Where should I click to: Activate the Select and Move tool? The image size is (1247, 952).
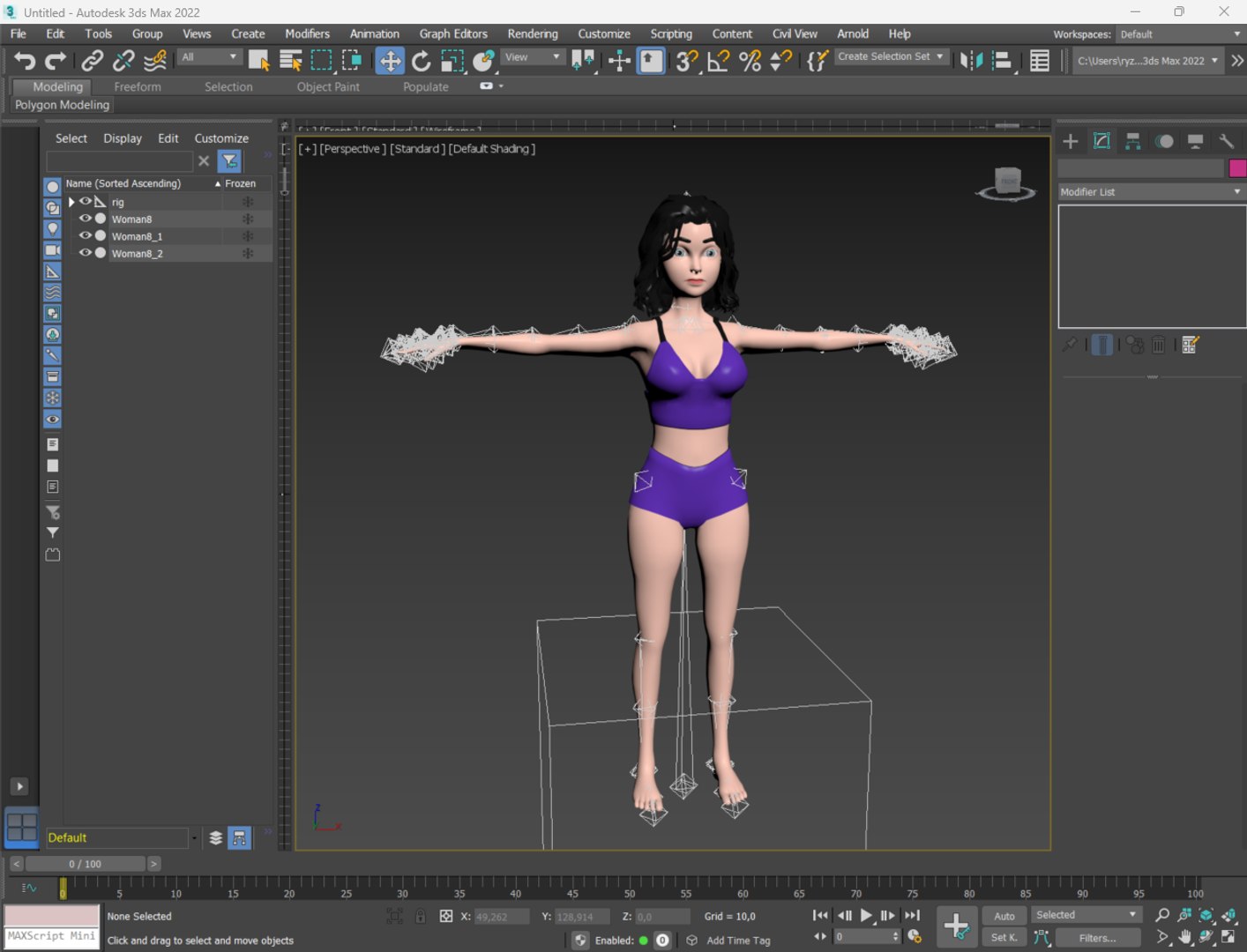(390, 60)
